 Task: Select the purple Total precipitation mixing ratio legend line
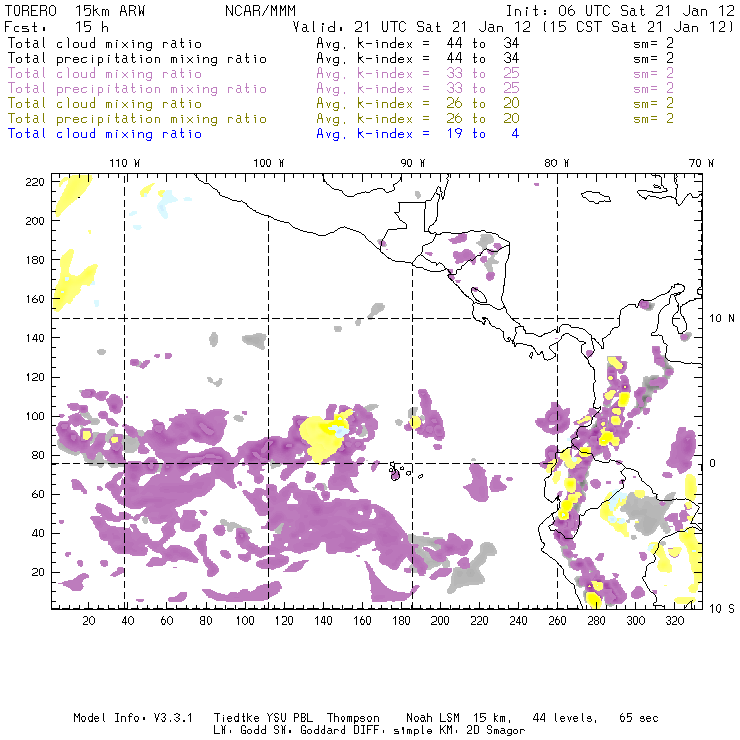click(x=137, y=89)
